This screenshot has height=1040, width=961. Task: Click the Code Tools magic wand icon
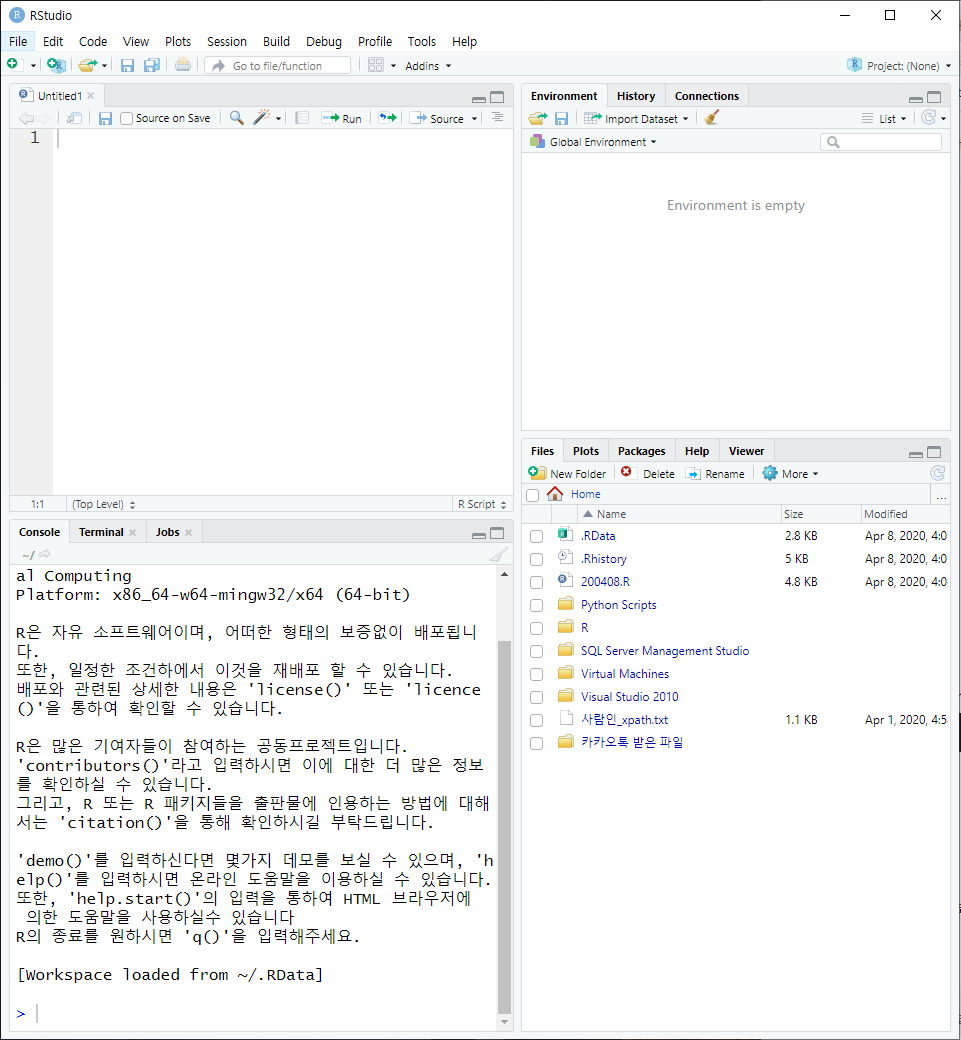tap(262, 118)
